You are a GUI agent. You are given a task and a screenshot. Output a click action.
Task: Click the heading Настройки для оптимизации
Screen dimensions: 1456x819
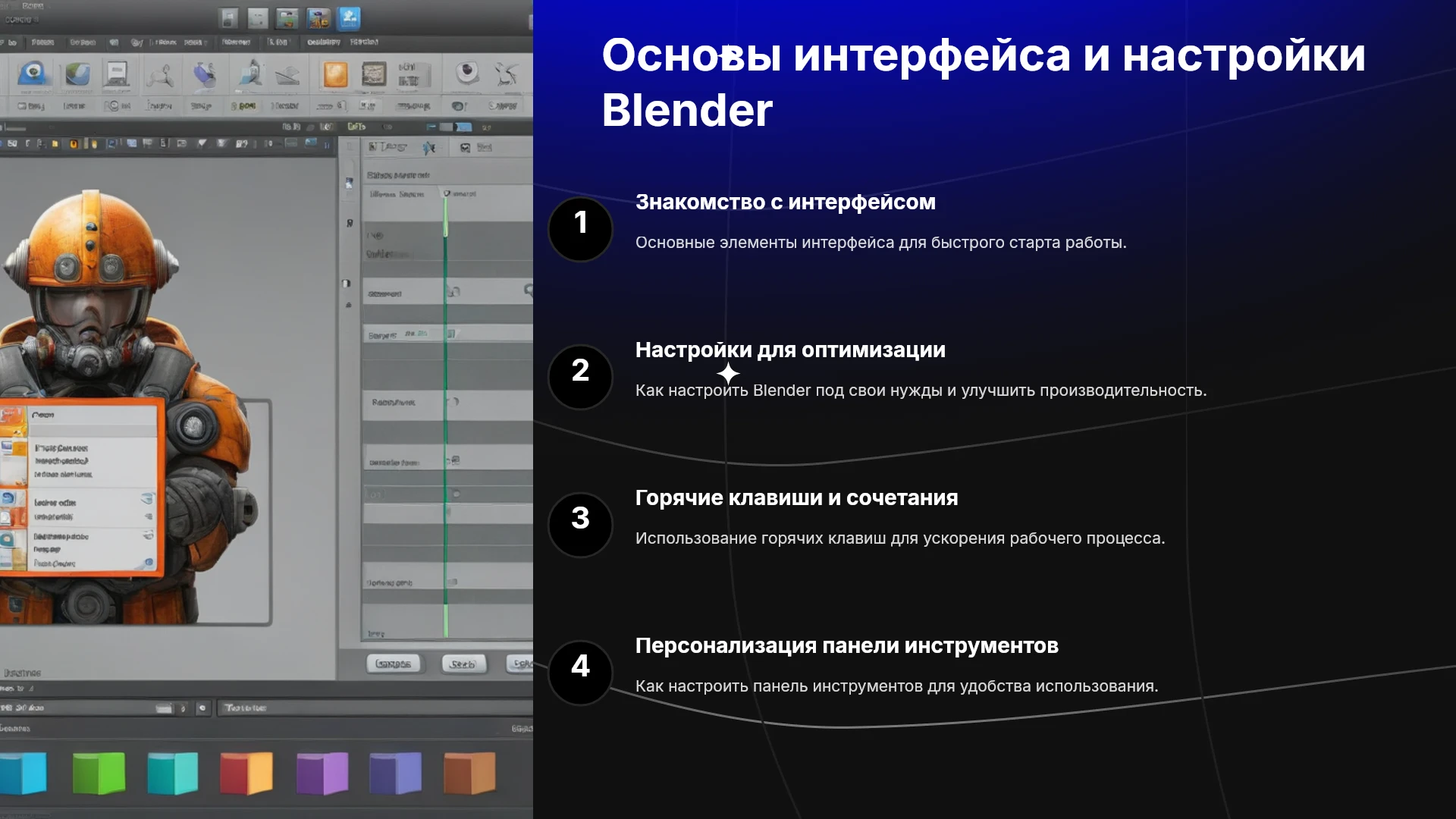(790, 350)
